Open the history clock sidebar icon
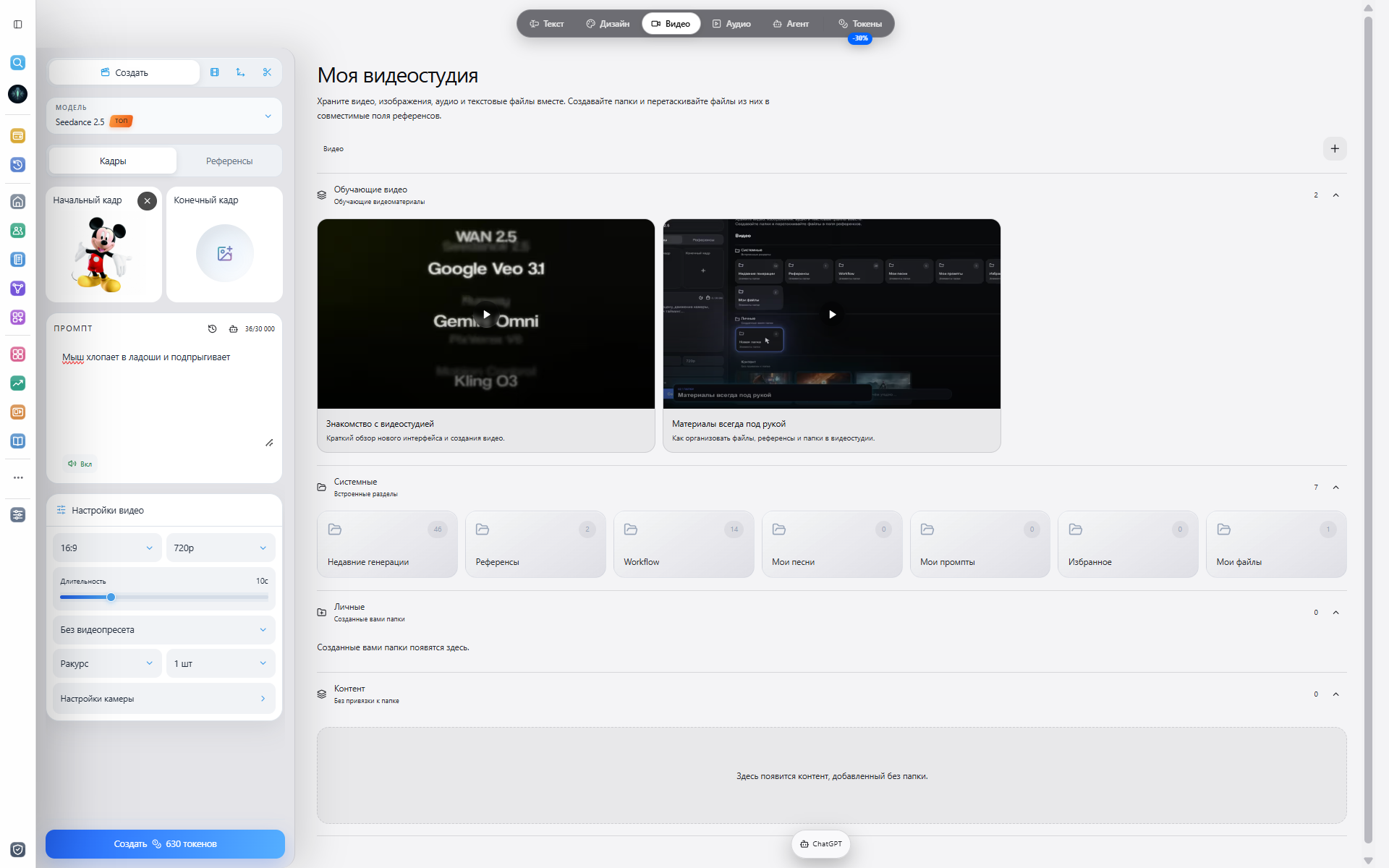Viewport: 1389px width, 868px height. pyautogui.click(x=18, y=165)
